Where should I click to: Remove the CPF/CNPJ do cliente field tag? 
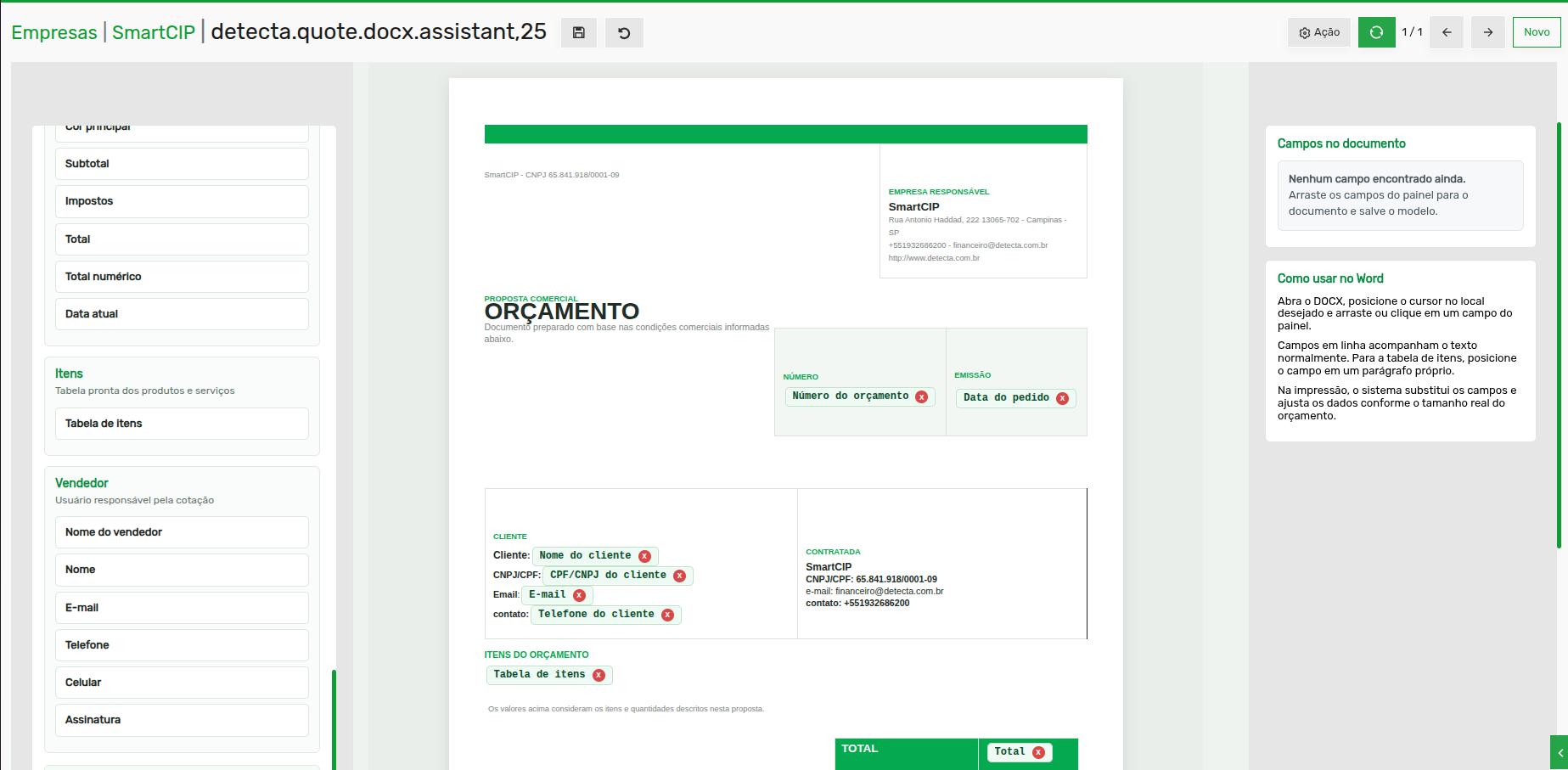point(679,576)
